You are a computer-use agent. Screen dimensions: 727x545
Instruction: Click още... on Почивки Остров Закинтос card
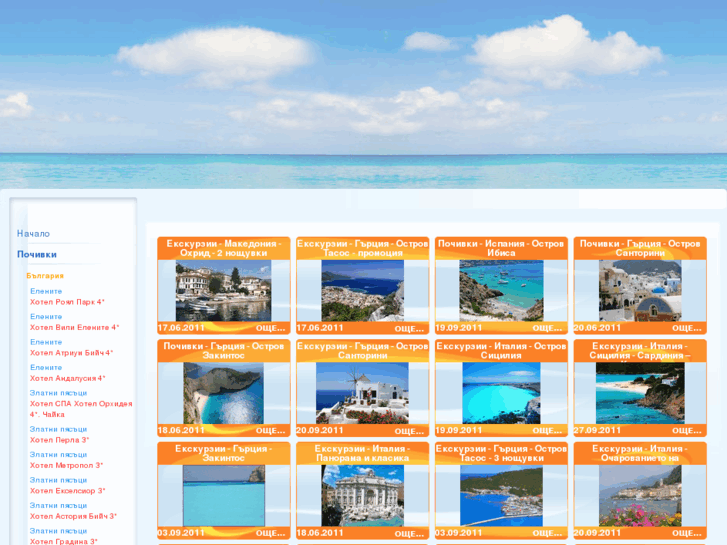click(x=270, y=430)
